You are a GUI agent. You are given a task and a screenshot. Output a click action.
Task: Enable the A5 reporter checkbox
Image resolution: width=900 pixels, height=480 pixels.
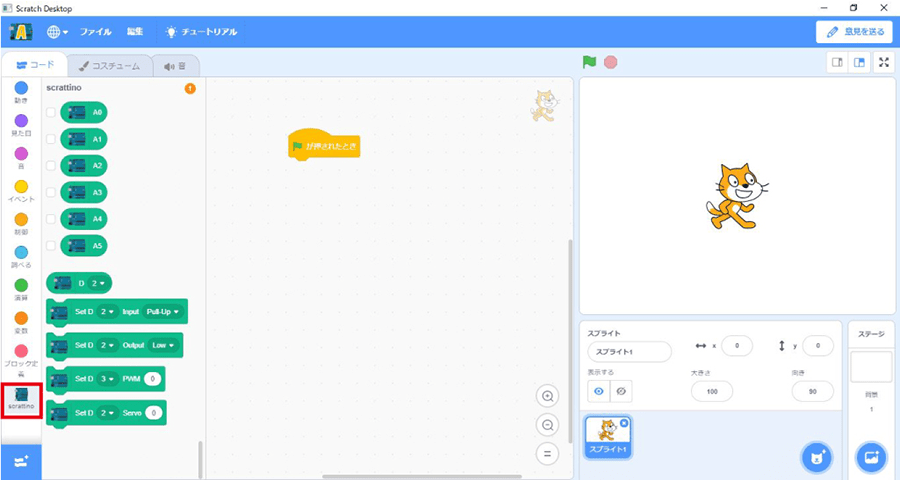[x=51, y=246]
